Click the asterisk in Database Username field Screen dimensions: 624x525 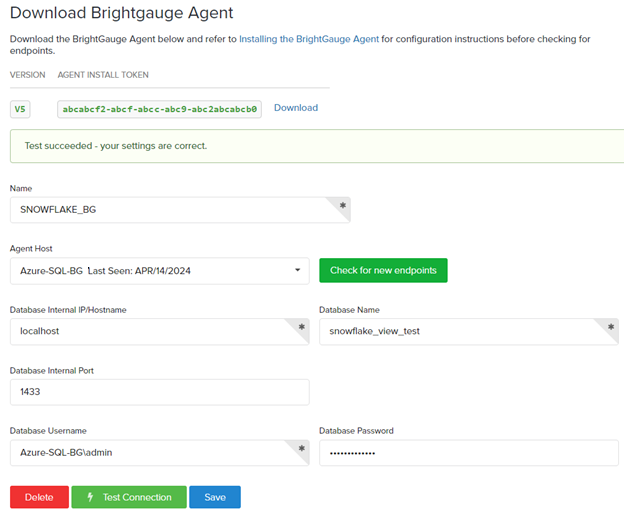[x=301, y=448]
